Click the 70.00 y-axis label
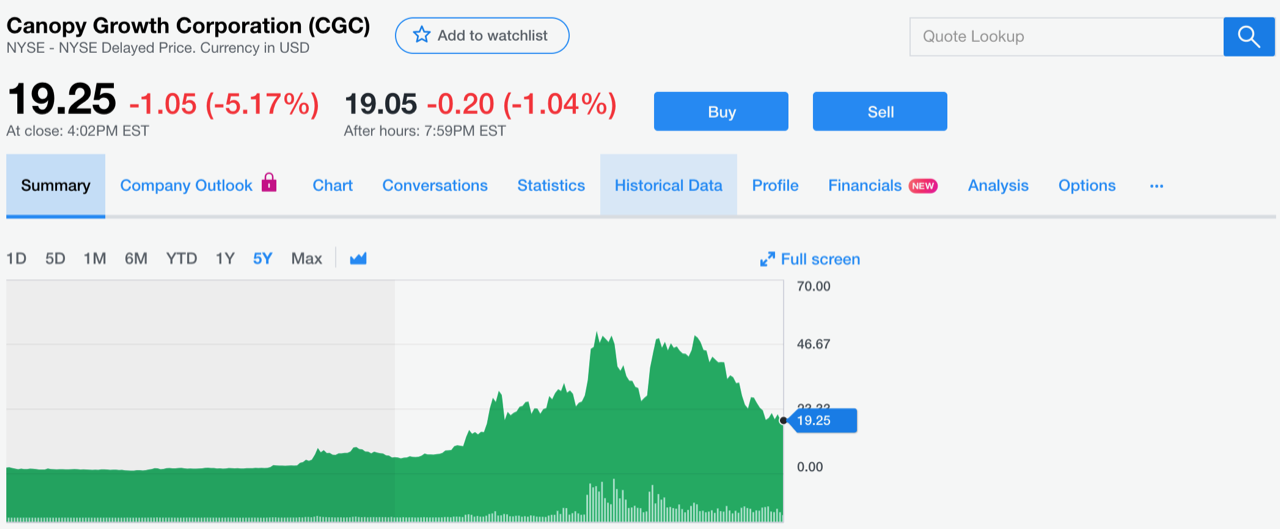Image resolution: width=1280 pixels, height=529 pixels. (813, 287)
